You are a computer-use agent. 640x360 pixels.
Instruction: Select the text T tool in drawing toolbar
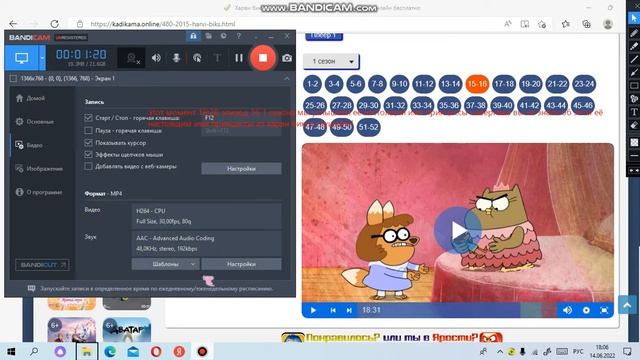point(634,112)
